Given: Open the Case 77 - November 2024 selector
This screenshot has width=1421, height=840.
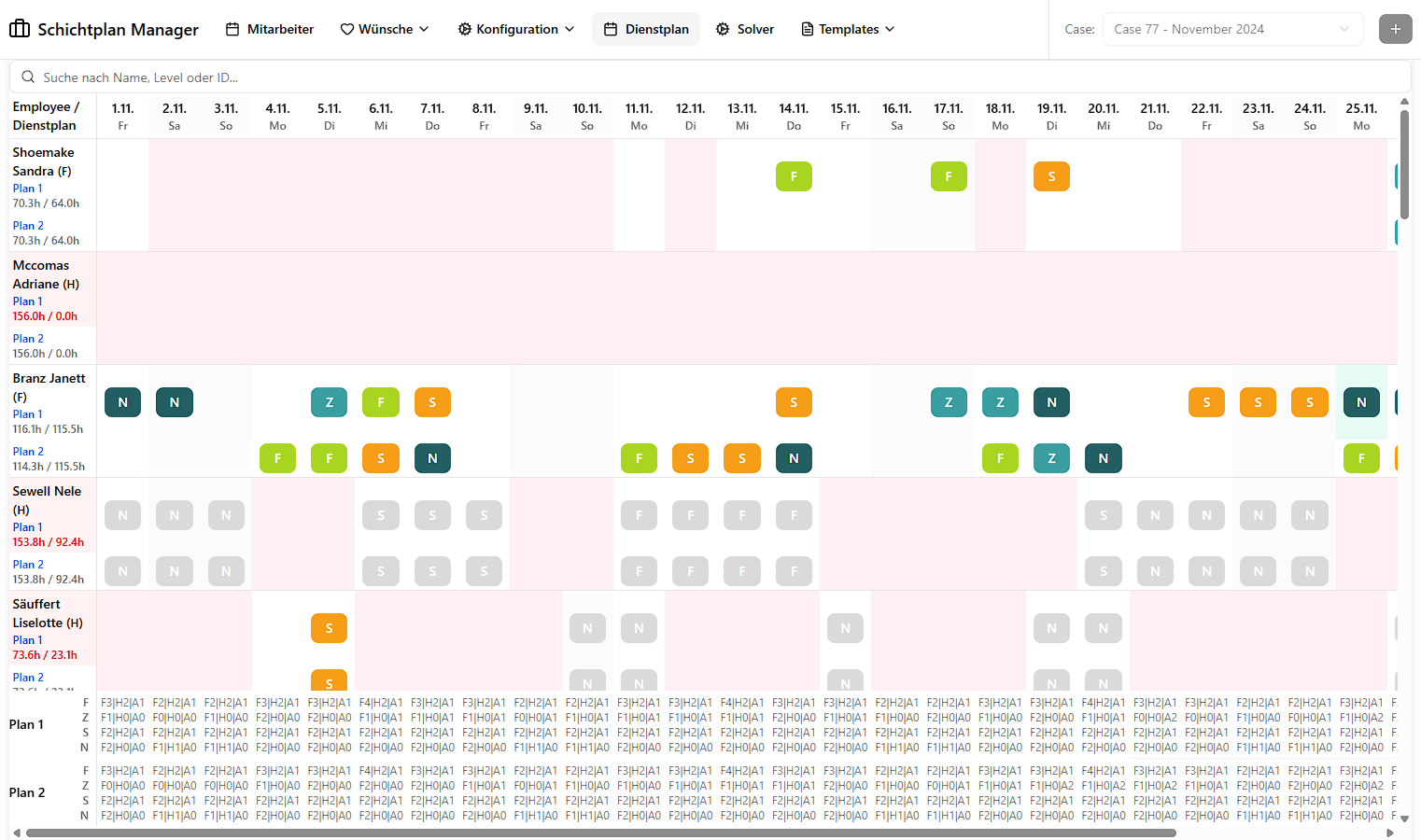Looking at the screenshot, I should [1232, 29].
